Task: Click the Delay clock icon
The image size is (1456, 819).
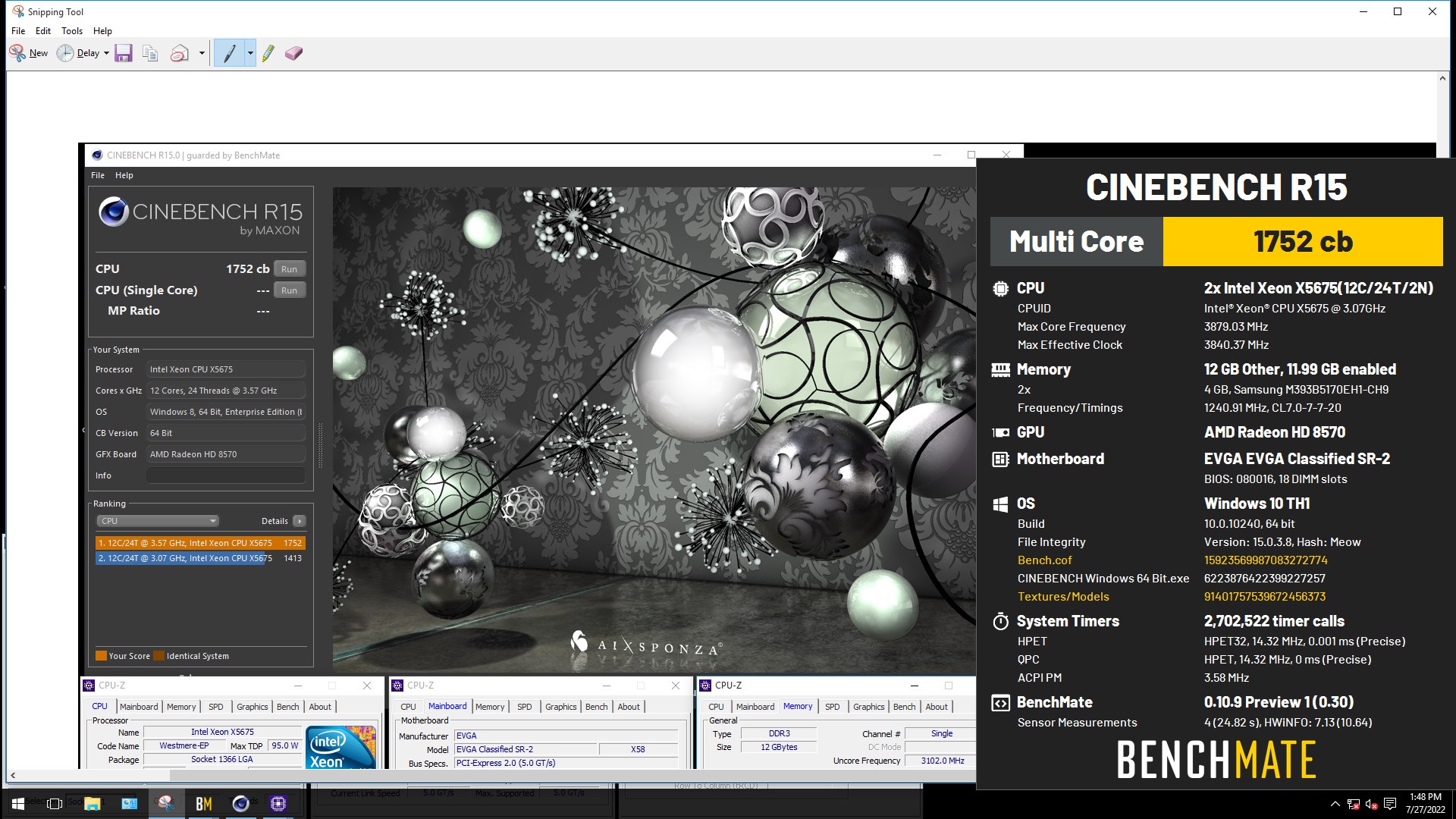Action: (65, 53)
